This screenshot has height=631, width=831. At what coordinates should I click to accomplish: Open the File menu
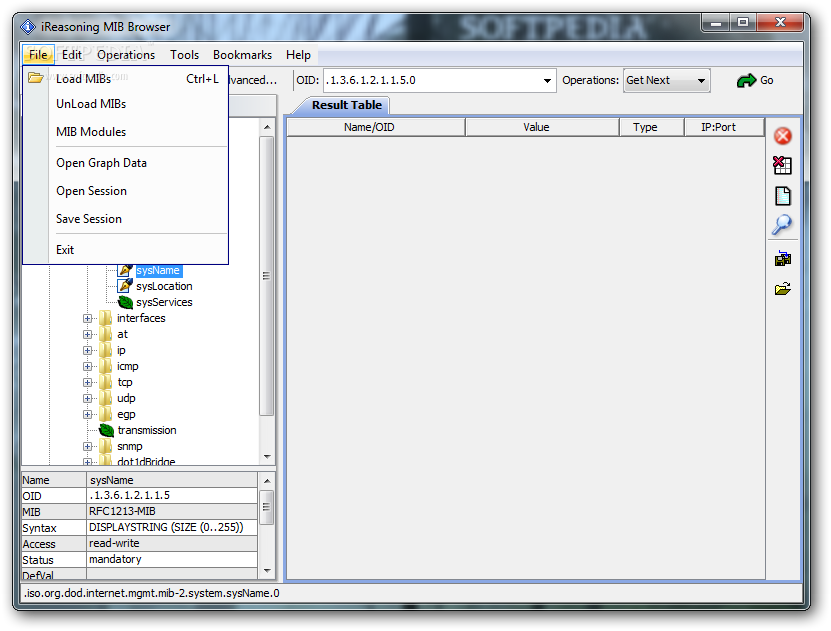(x=38, y=55)
